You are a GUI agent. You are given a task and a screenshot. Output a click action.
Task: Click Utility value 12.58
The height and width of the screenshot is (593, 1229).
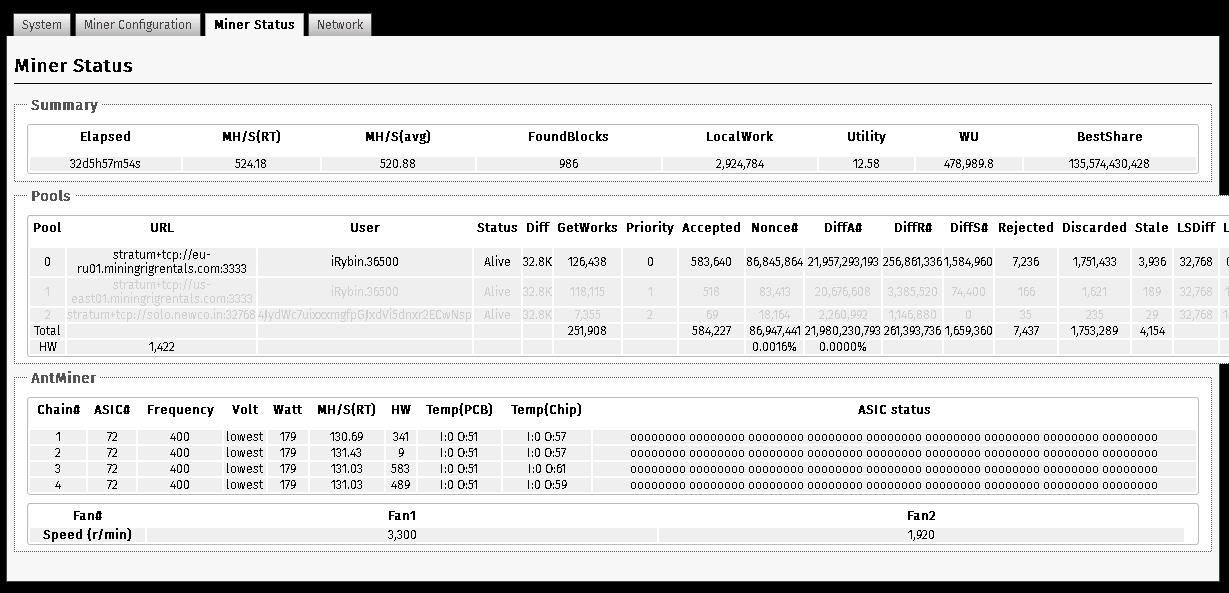click(866, 164)
